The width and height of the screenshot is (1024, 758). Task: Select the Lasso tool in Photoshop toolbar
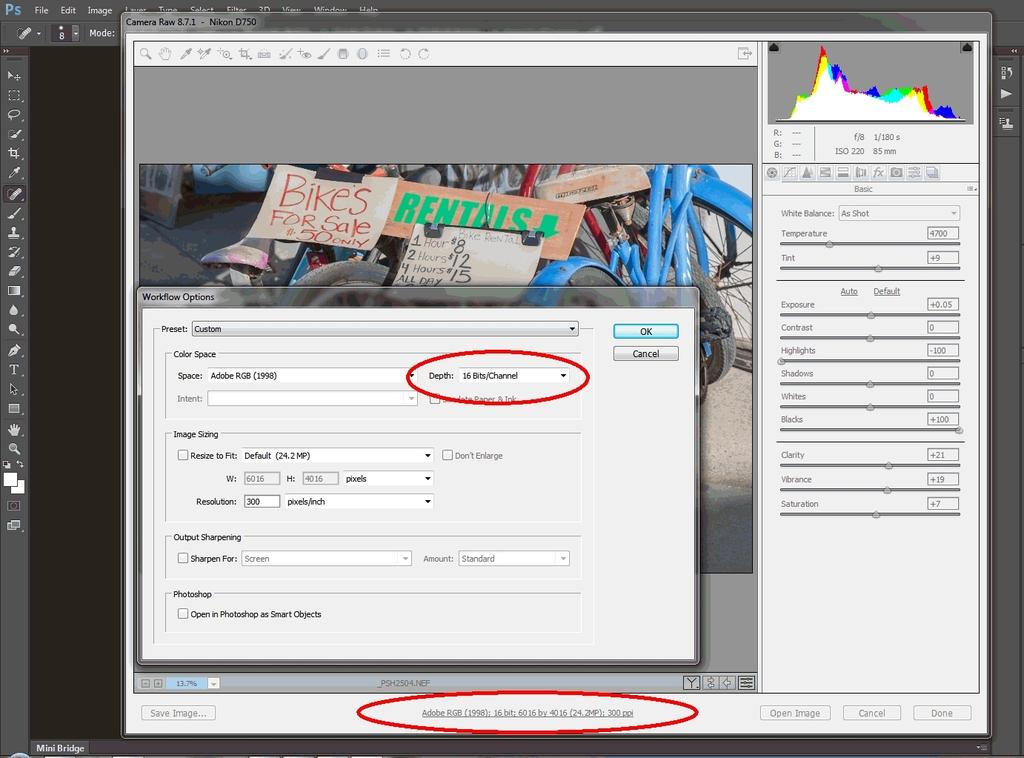[x=14, y=115]
